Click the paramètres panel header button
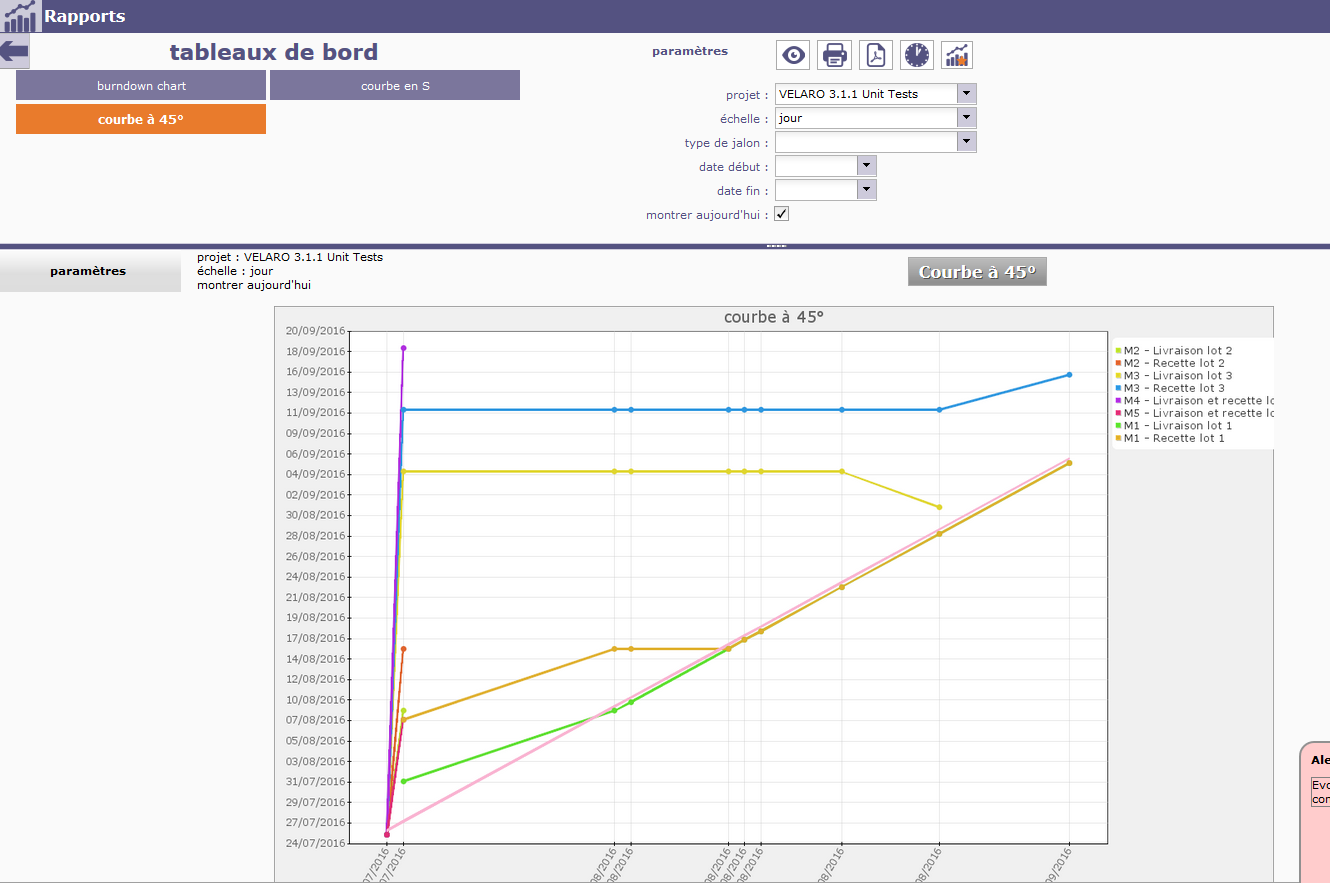This screenshot has width=1330, height=883. (88, 271)
